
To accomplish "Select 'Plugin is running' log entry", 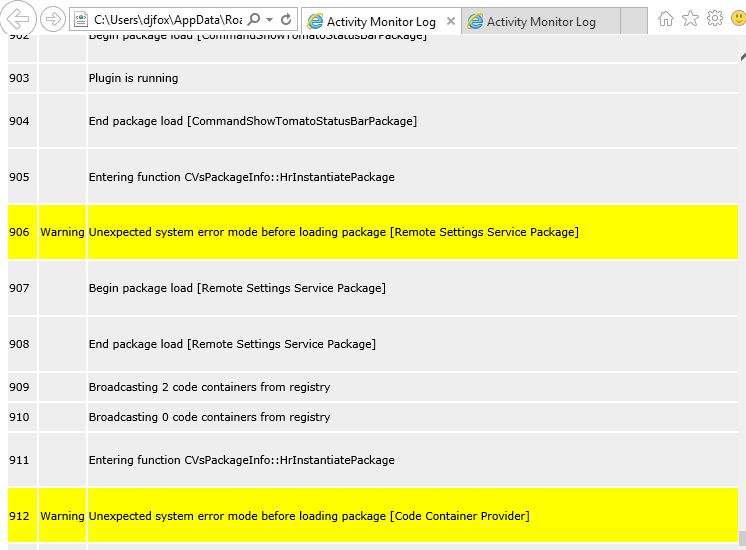I will 133,78.
